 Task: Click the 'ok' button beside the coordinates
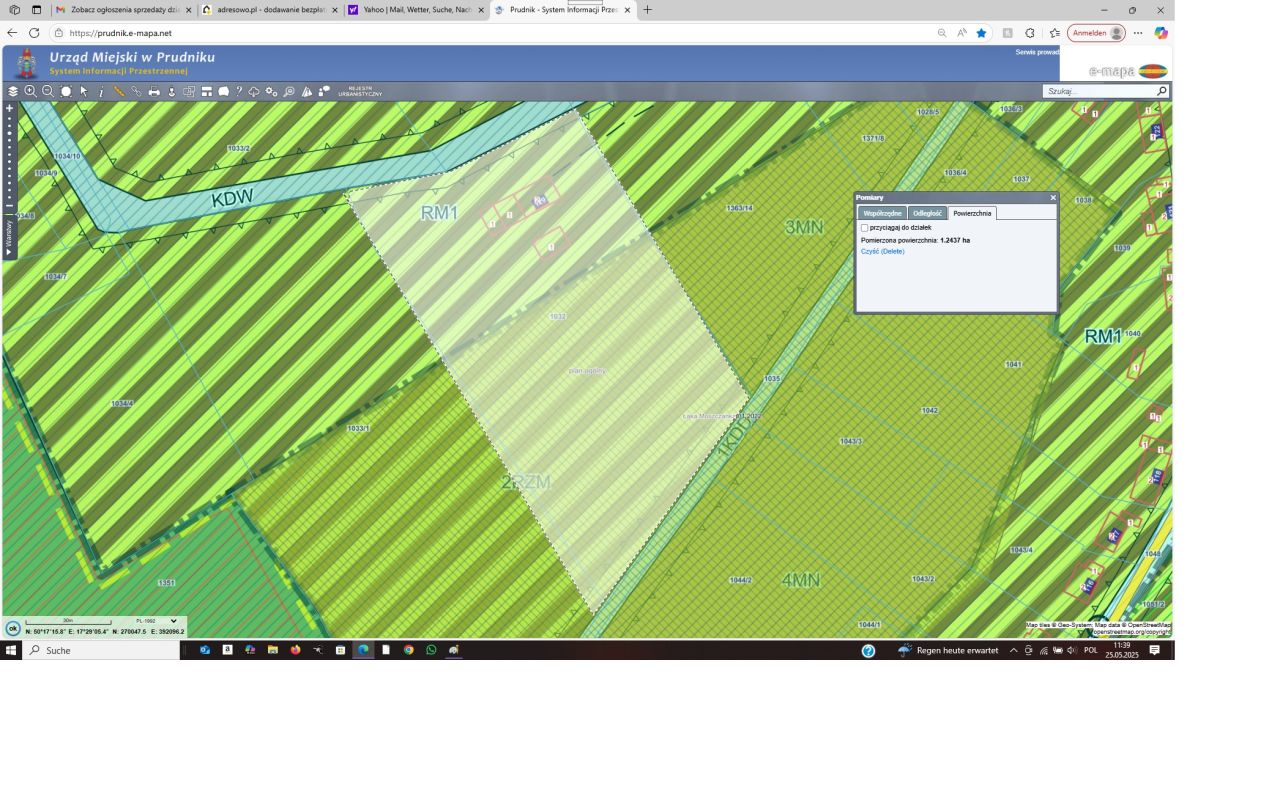coord(13,629)
